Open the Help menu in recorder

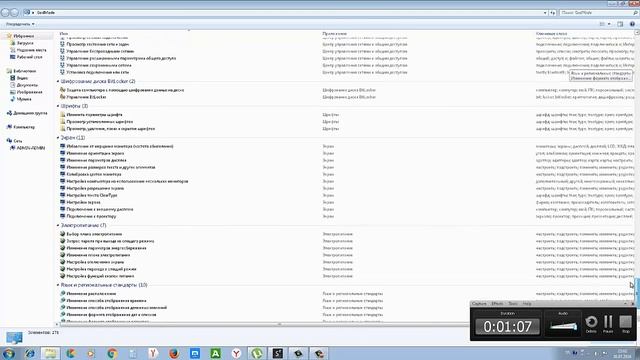click(527, 304)
